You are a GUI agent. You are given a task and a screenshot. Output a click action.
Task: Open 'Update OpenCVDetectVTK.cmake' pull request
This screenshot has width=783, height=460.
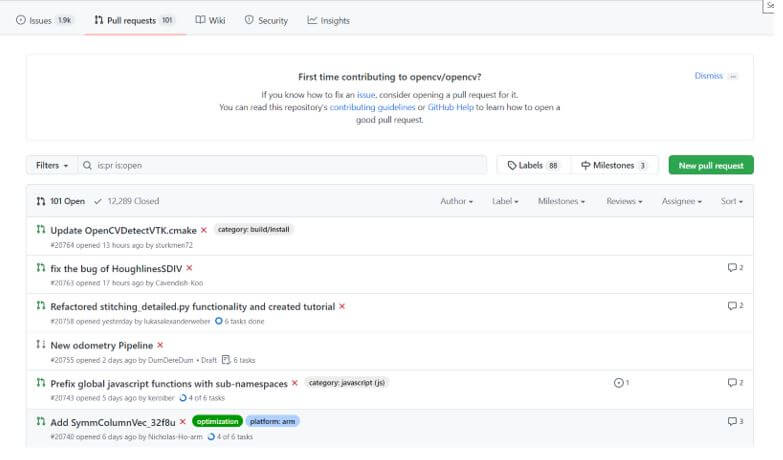tap(123, 231)
